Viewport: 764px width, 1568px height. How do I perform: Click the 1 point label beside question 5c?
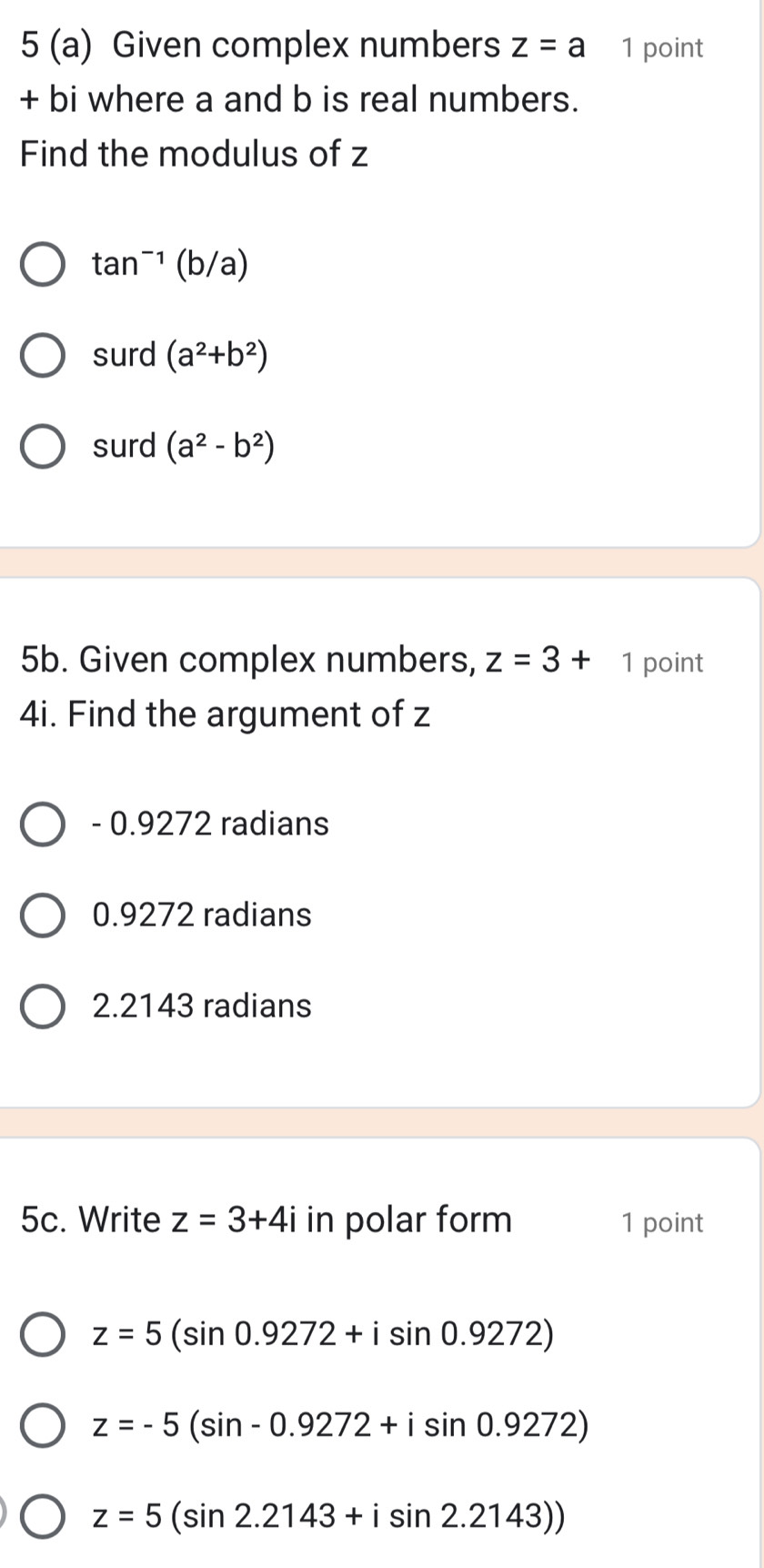click(x=662, y=1222)
